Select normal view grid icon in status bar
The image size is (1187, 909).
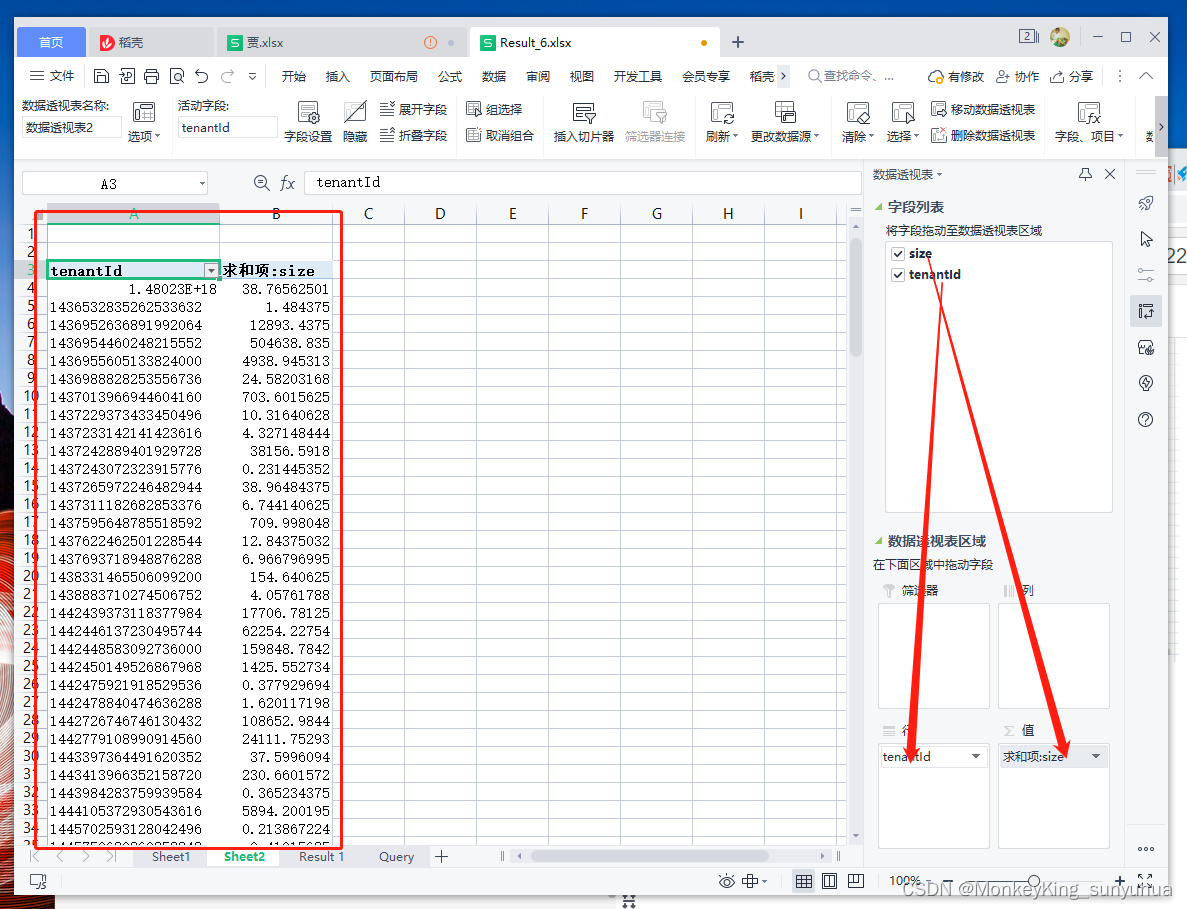click(803, 881)
